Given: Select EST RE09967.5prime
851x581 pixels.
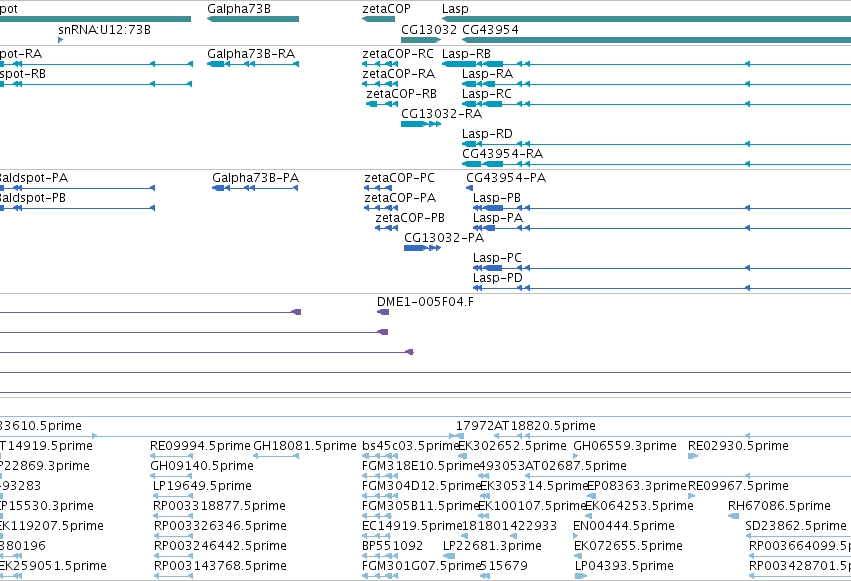Looking at the screenshot, I should point(738,486).
